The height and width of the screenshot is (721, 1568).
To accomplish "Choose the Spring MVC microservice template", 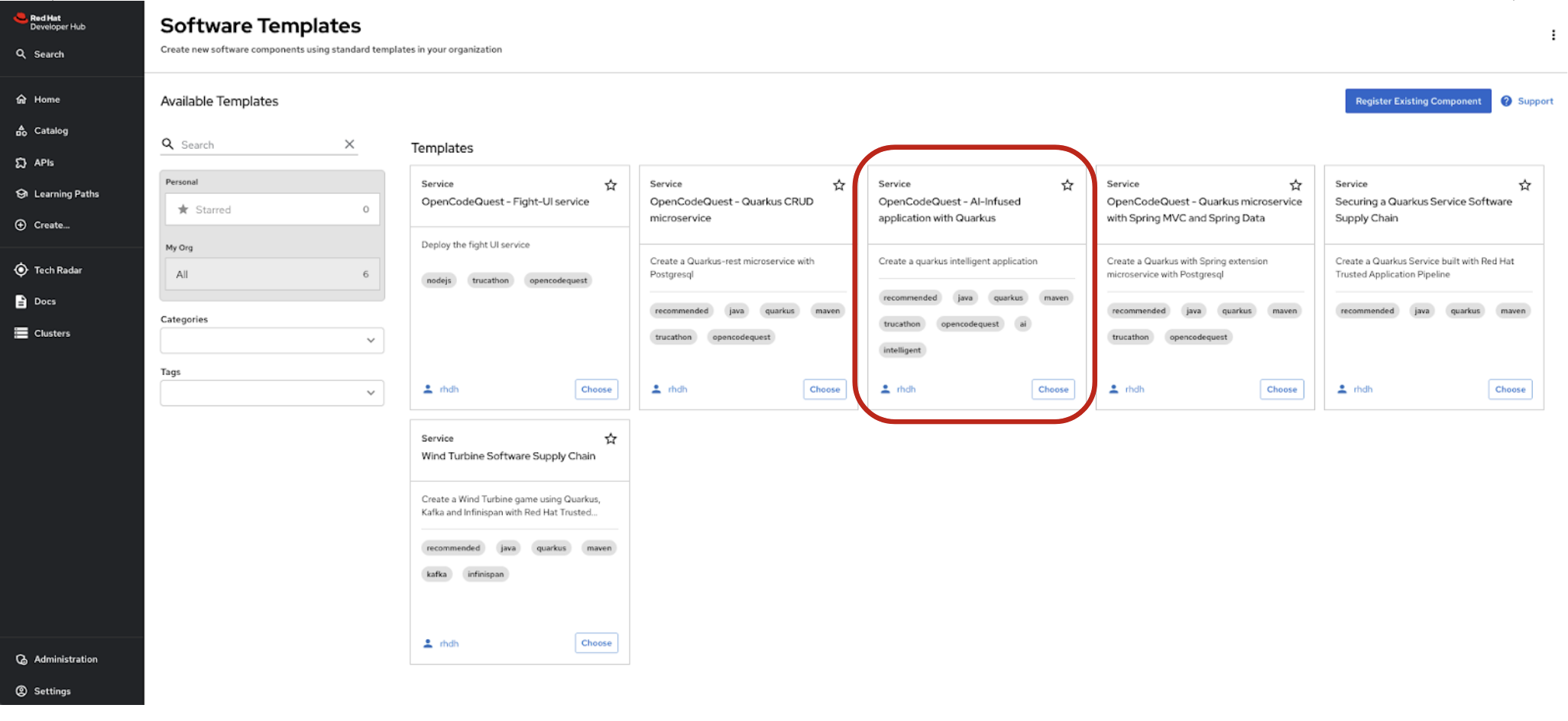I will coord(1281,390).
